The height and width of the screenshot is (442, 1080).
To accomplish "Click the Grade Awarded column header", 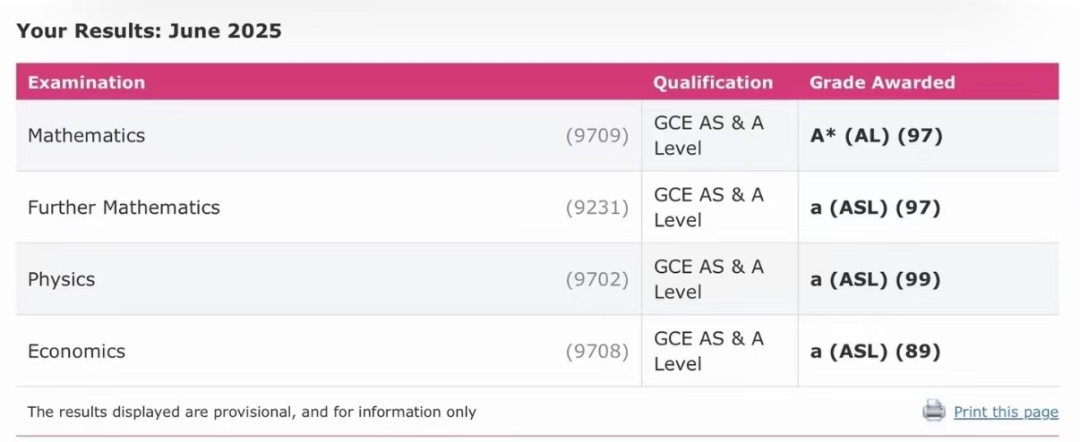I will 882,83.
